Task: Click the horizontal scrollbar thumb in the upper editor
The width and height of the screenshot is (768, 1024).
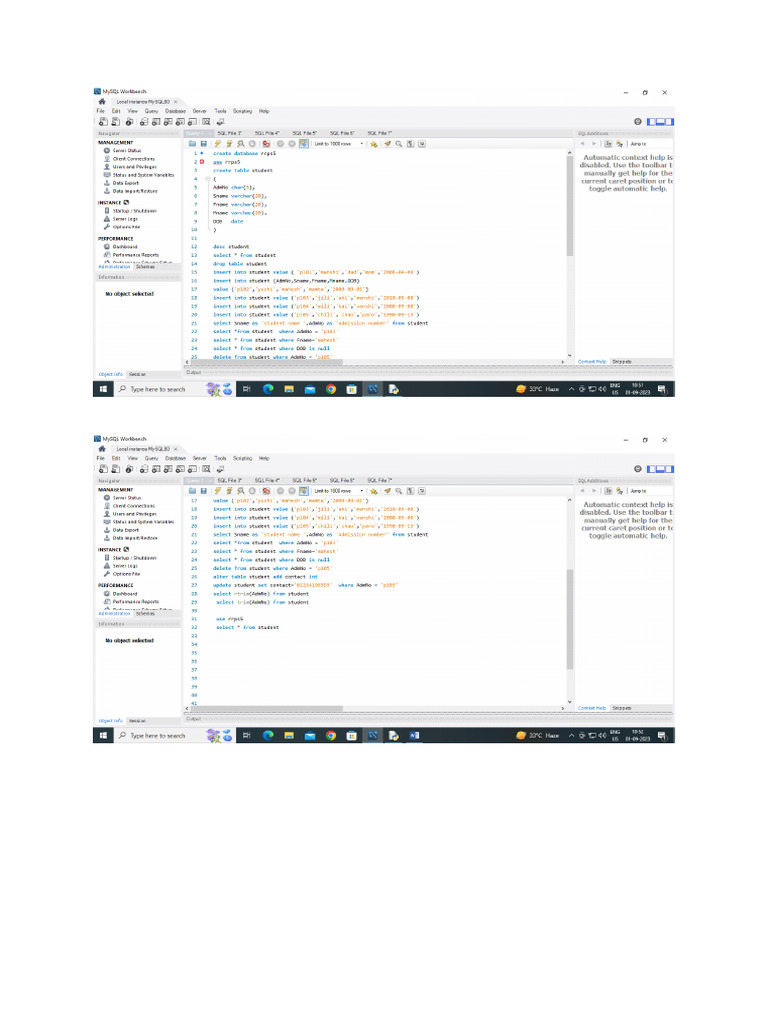Action: (266, 362)
